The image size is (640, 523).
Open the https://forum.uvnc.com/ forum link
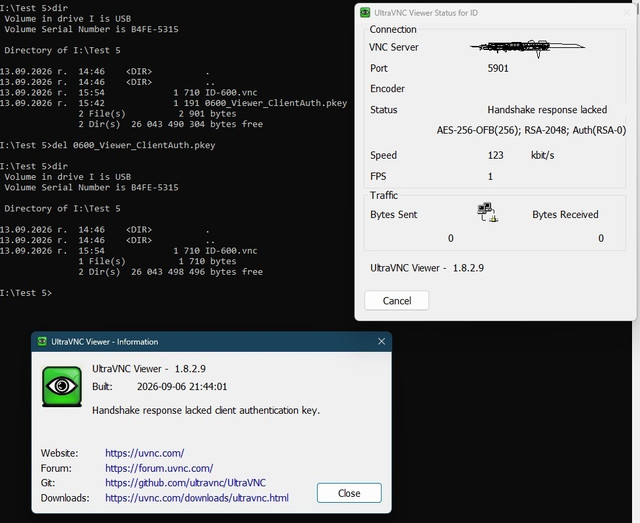(159, 468)
